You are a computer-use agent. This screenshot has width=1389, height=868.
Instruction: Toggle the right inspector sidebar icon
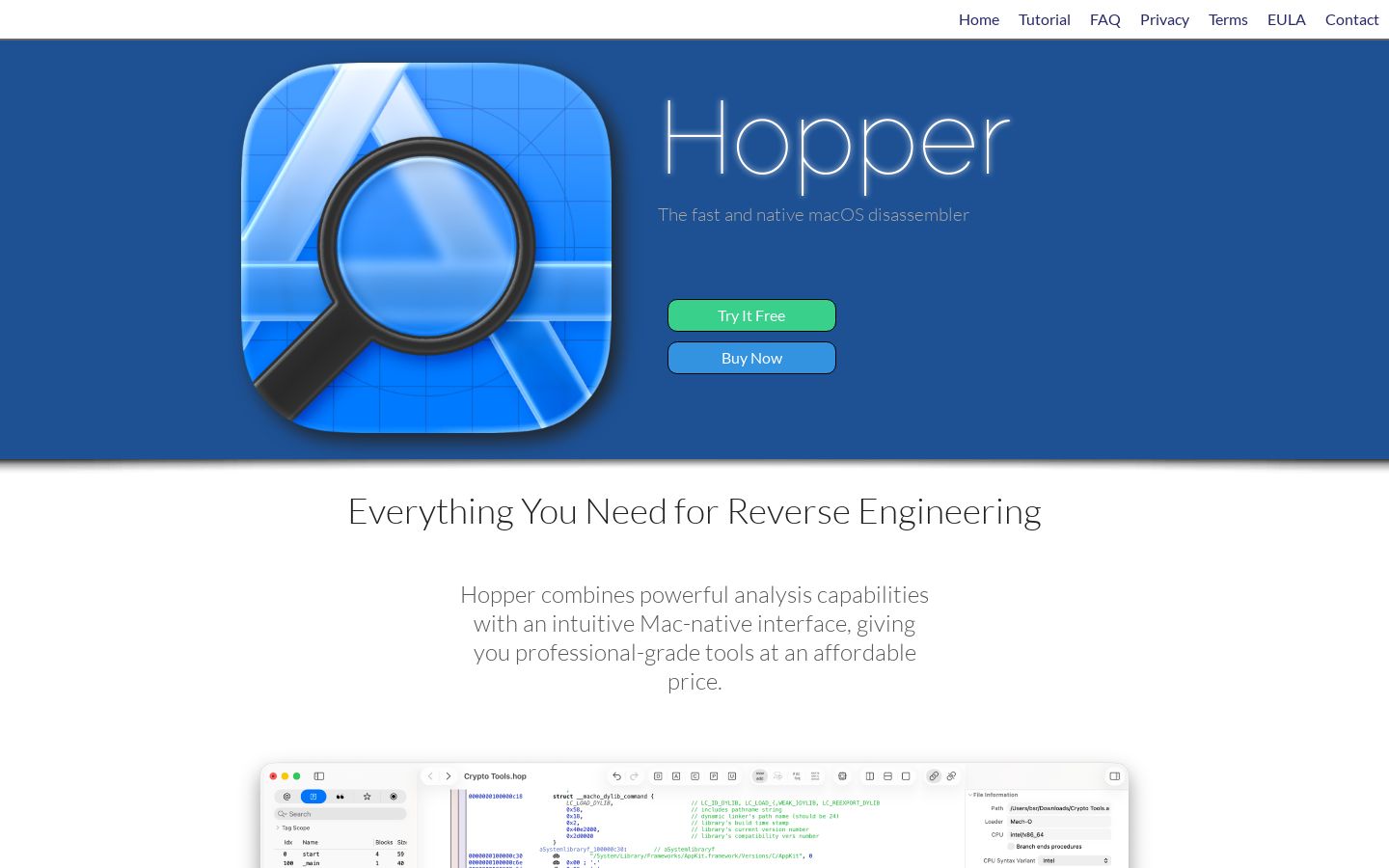[1114, 775]
